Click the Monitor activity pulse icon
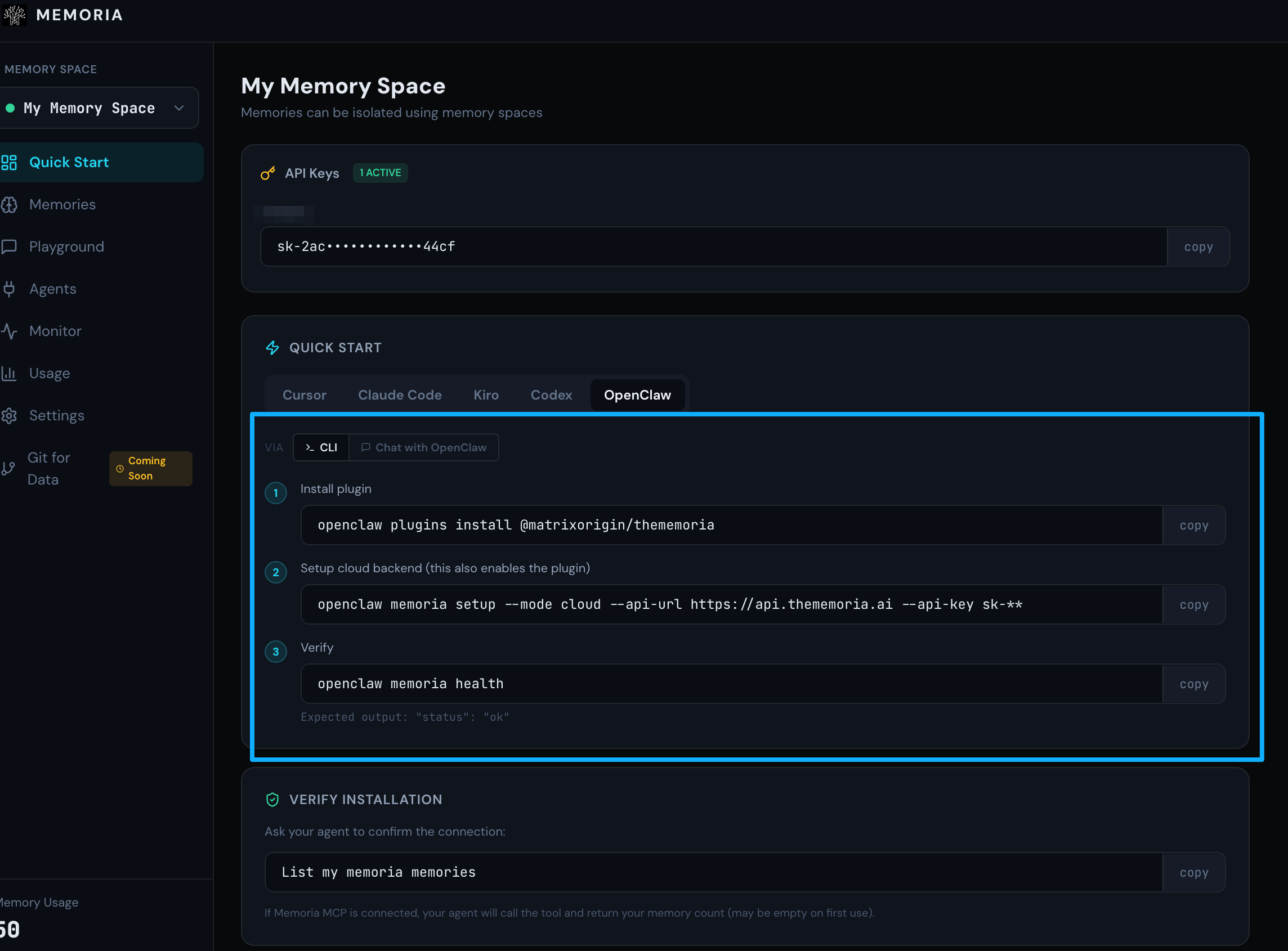This screenshot has width=1288, height=951. pyautogui.click(x=9, y=331)
